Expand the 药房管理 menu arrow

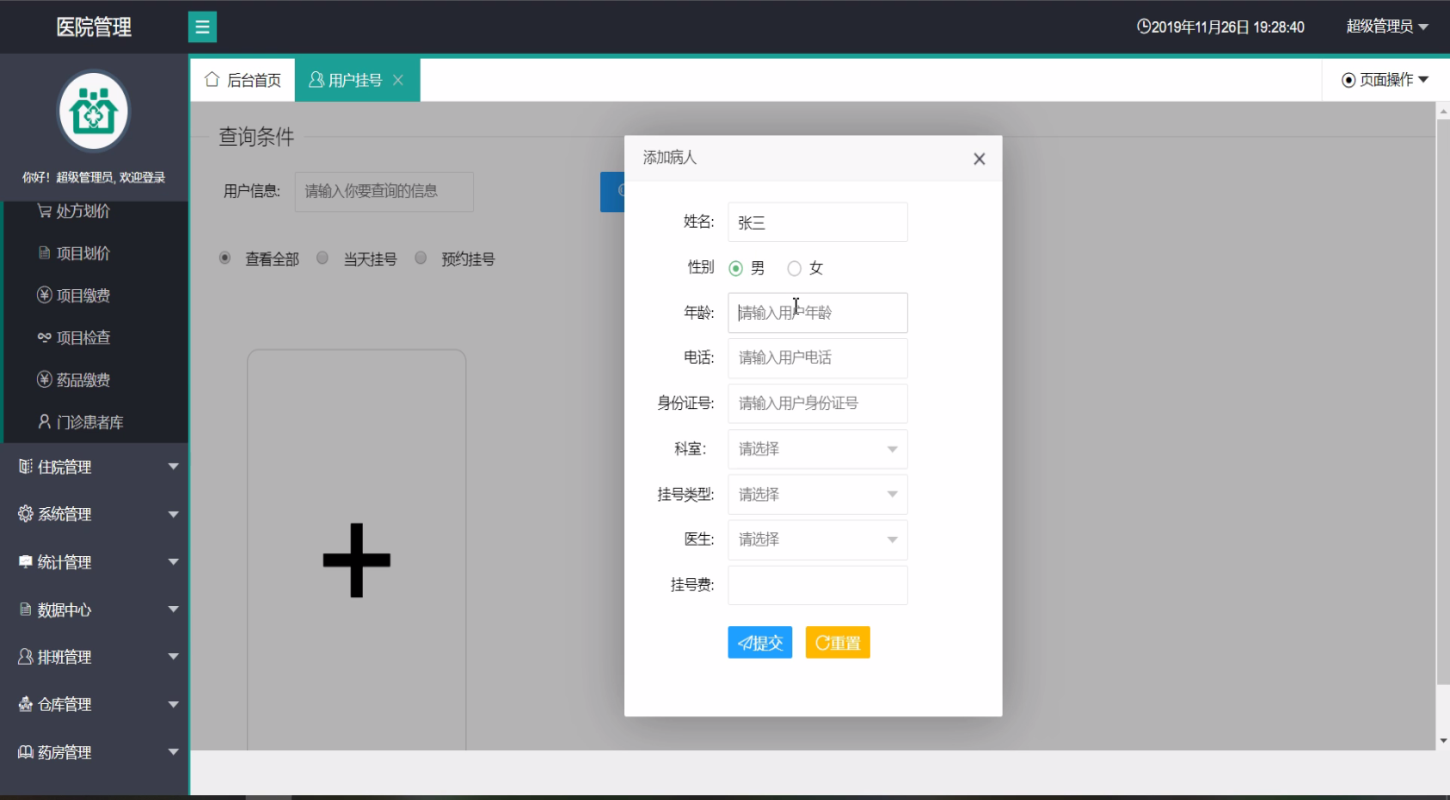click(x=173, y=752)
